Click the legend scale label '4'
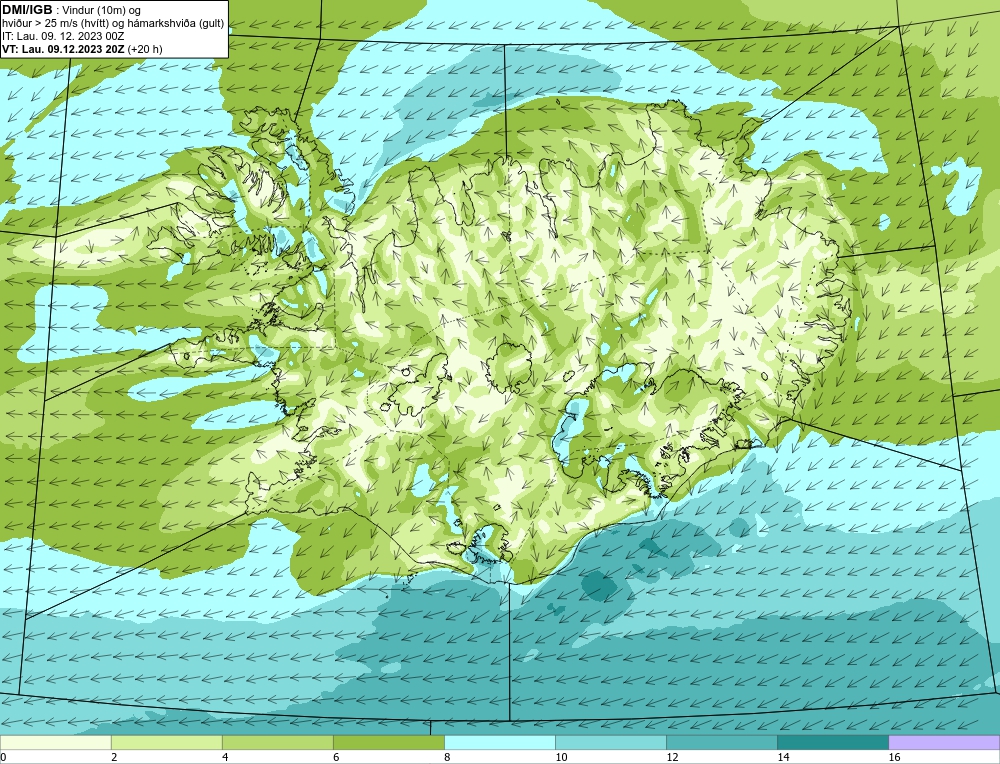Viewport: 1000px width, 764px height. point(225,757)
